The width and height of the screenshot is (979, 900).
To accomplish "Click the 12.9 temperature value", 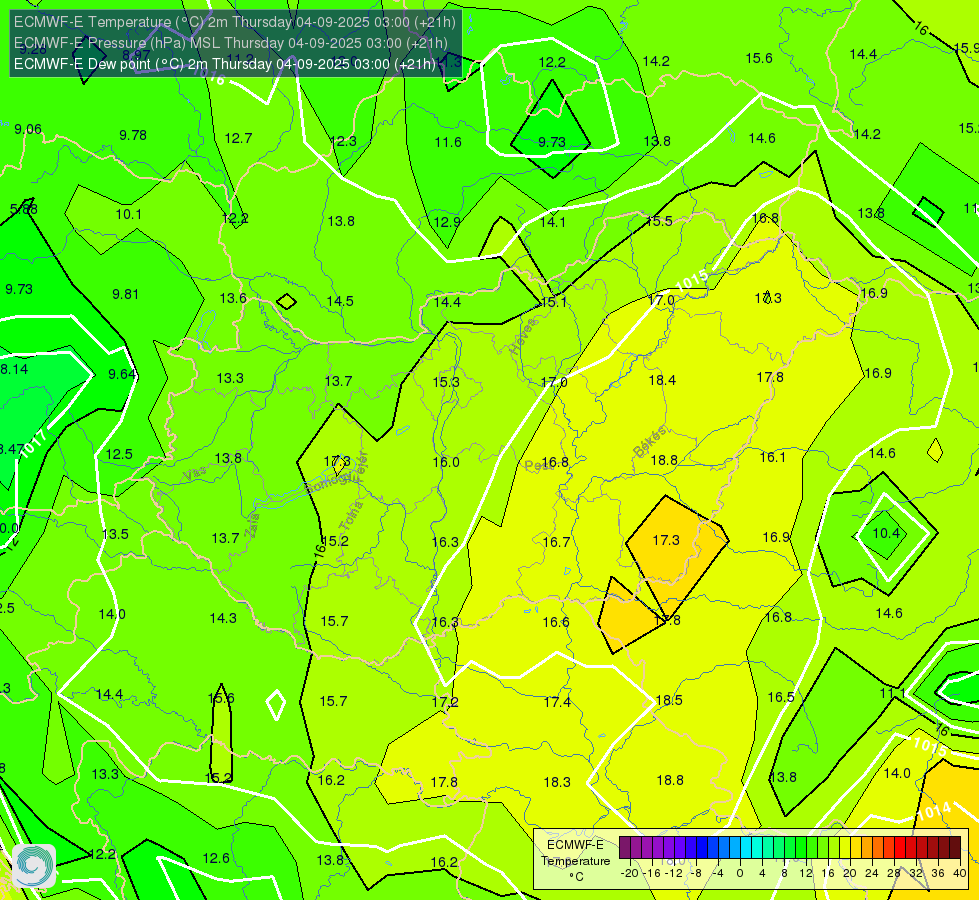I will (447, 222).
